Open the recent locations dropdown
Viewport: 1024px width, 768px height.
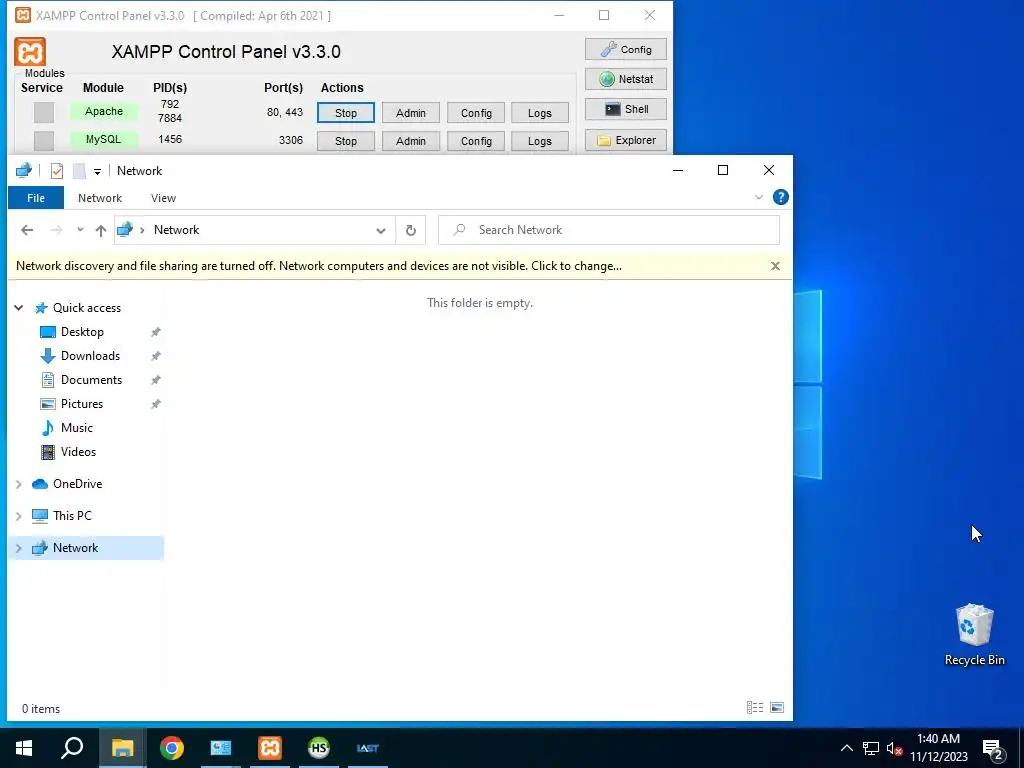[x=80, y=230]
